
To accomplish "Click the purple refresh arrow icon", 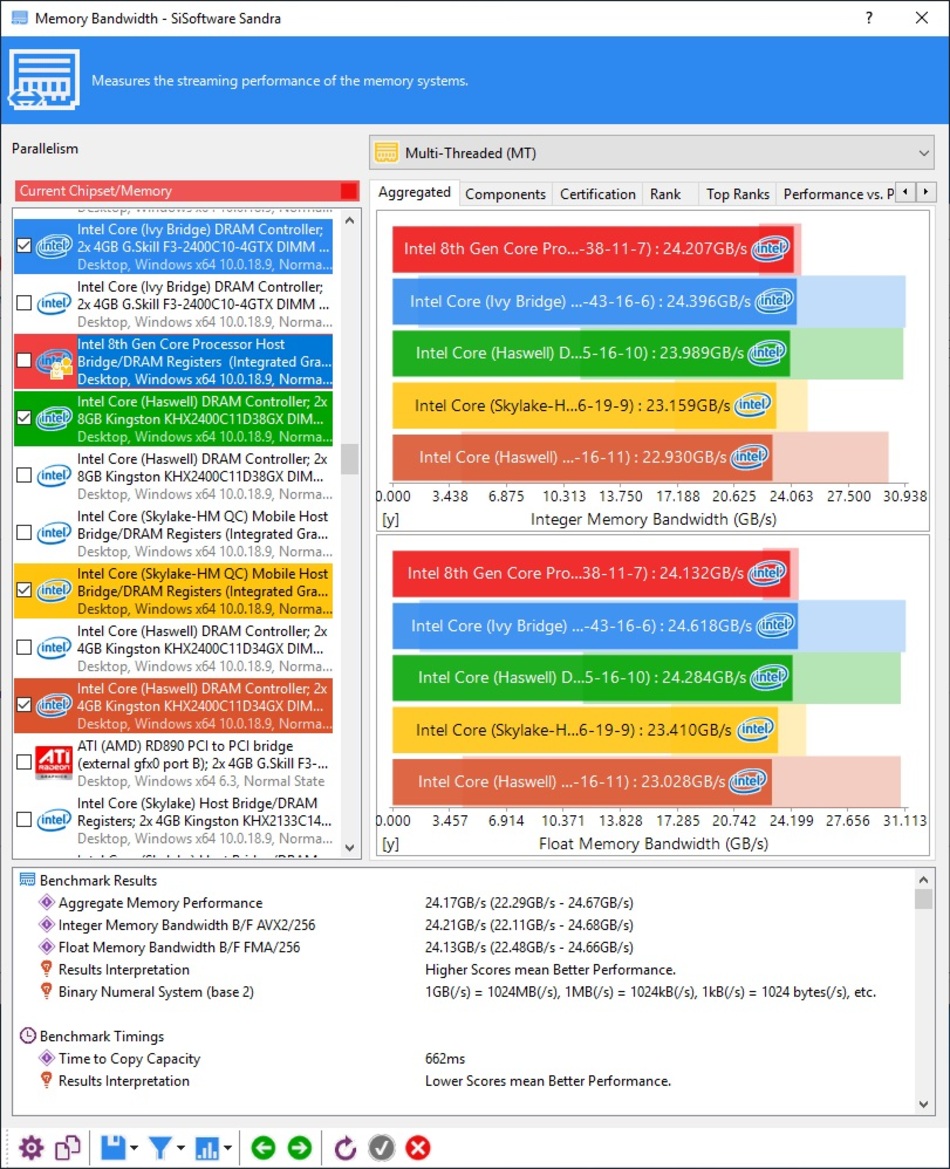I will (x=345, y=1147).
